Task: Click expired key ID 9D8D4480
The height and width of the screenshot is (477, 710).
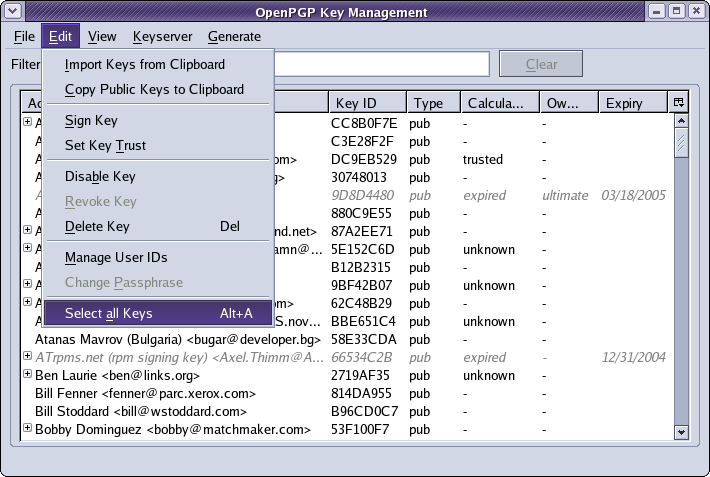Action: click(362, 195)
